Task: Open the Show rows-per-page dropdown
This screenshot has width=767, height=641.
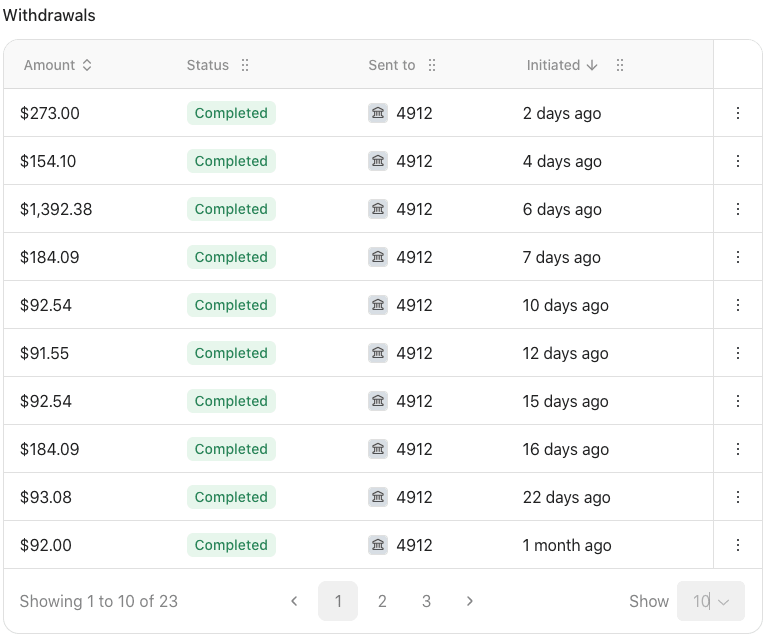Action: pyautogui.click(x=711, y=601)
